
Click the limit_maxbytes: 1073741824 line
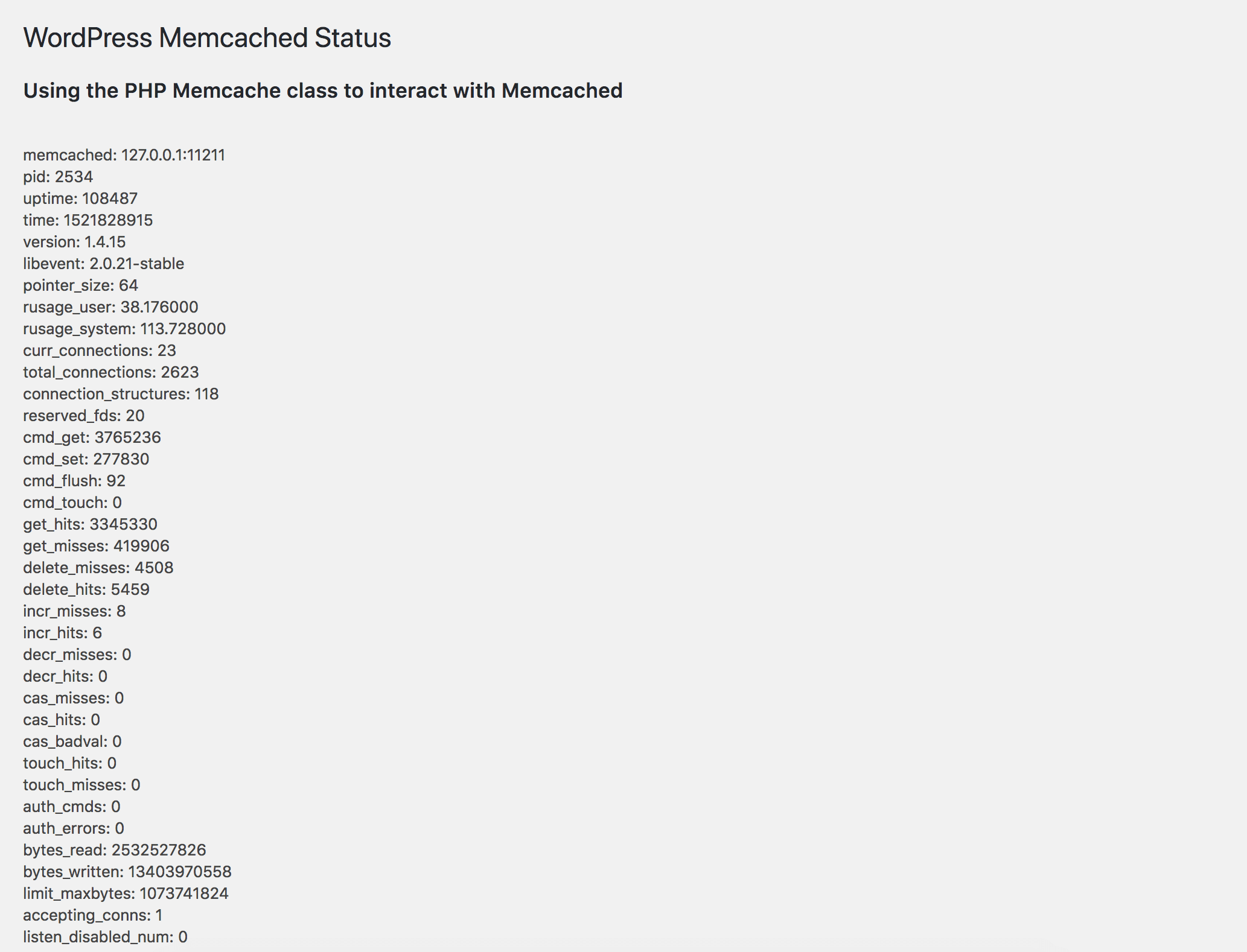[x=126, y=893]
